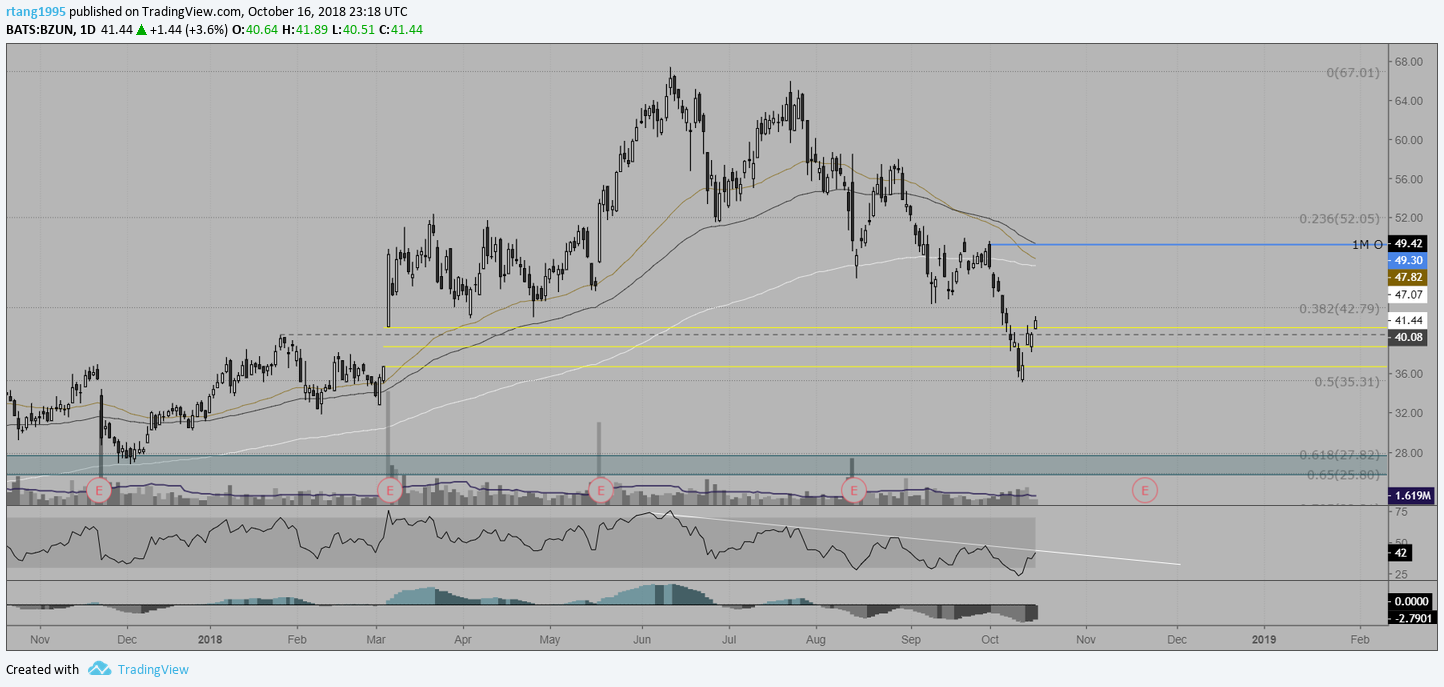Click the MACD -2.7901 value tag
The height and width of the screenshot is (687, 1444).
tap(1413, 618)
